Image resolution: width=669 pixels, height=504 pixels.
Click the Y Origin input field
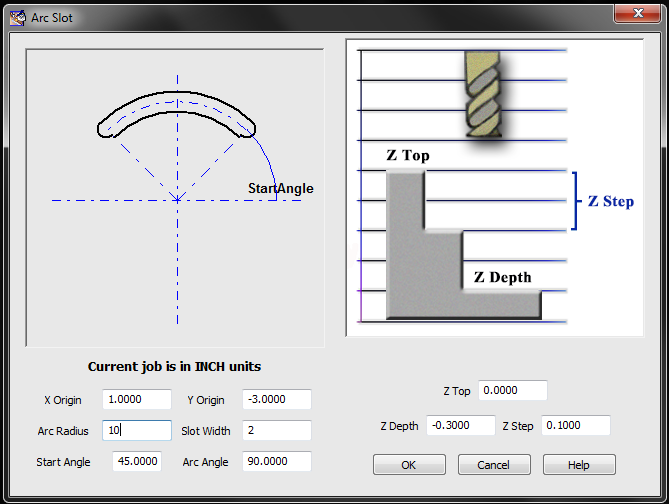click(x=277, y=399)
